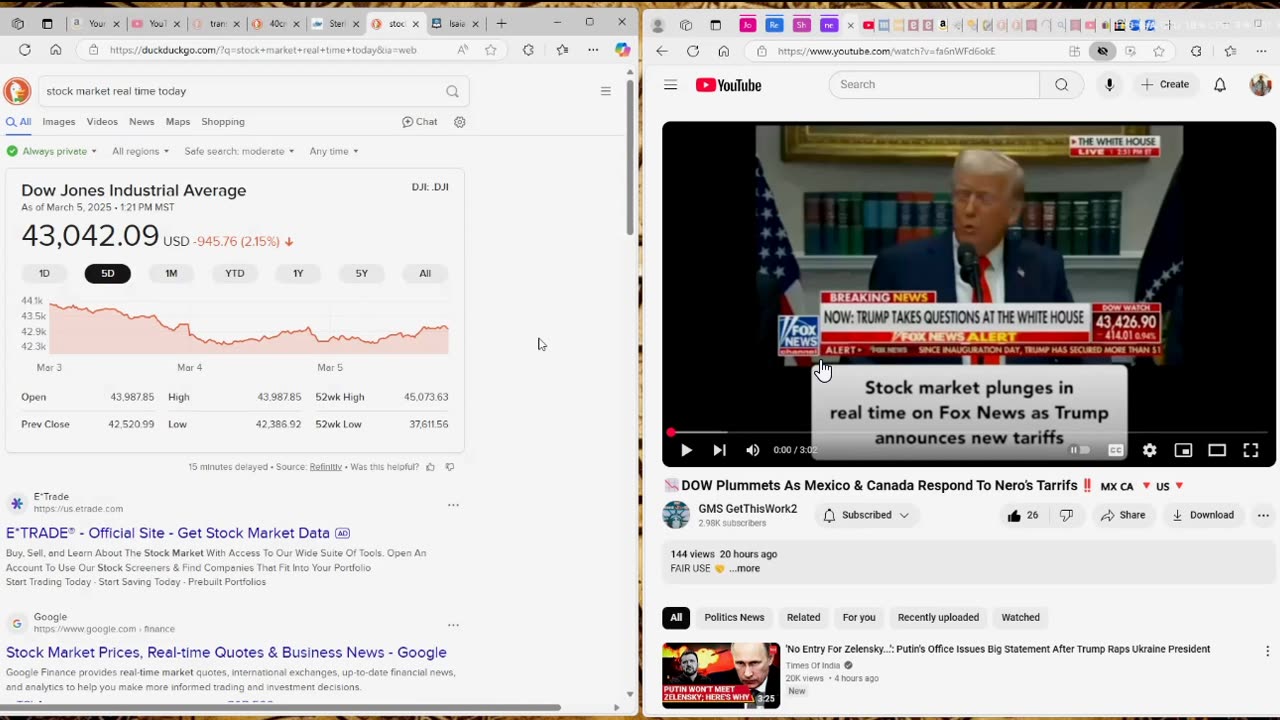Switch to the Videos search tab
The height and width of the screenshot is (720, 1280).
102,122
